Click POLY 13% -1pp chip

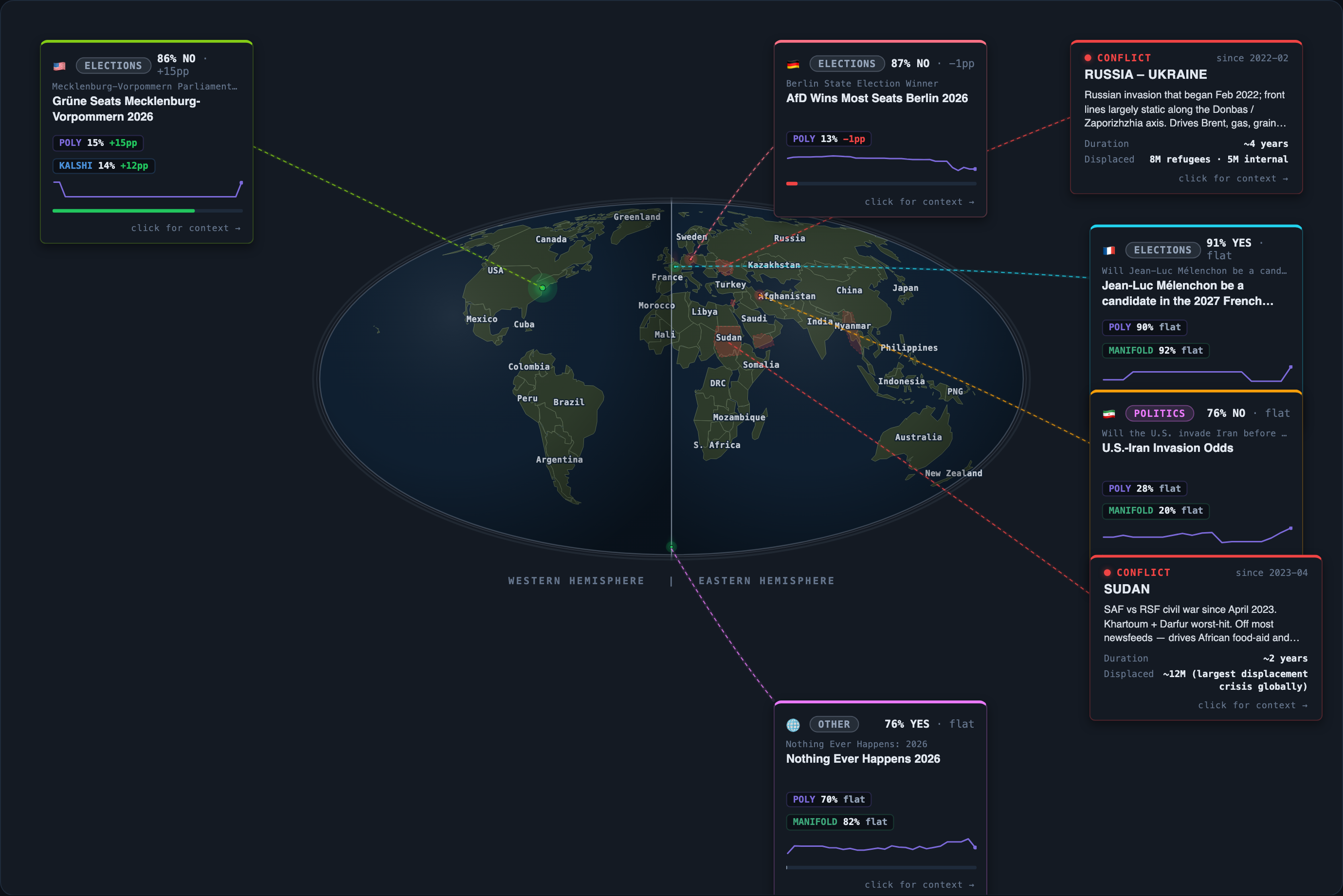tap(829, 139)
